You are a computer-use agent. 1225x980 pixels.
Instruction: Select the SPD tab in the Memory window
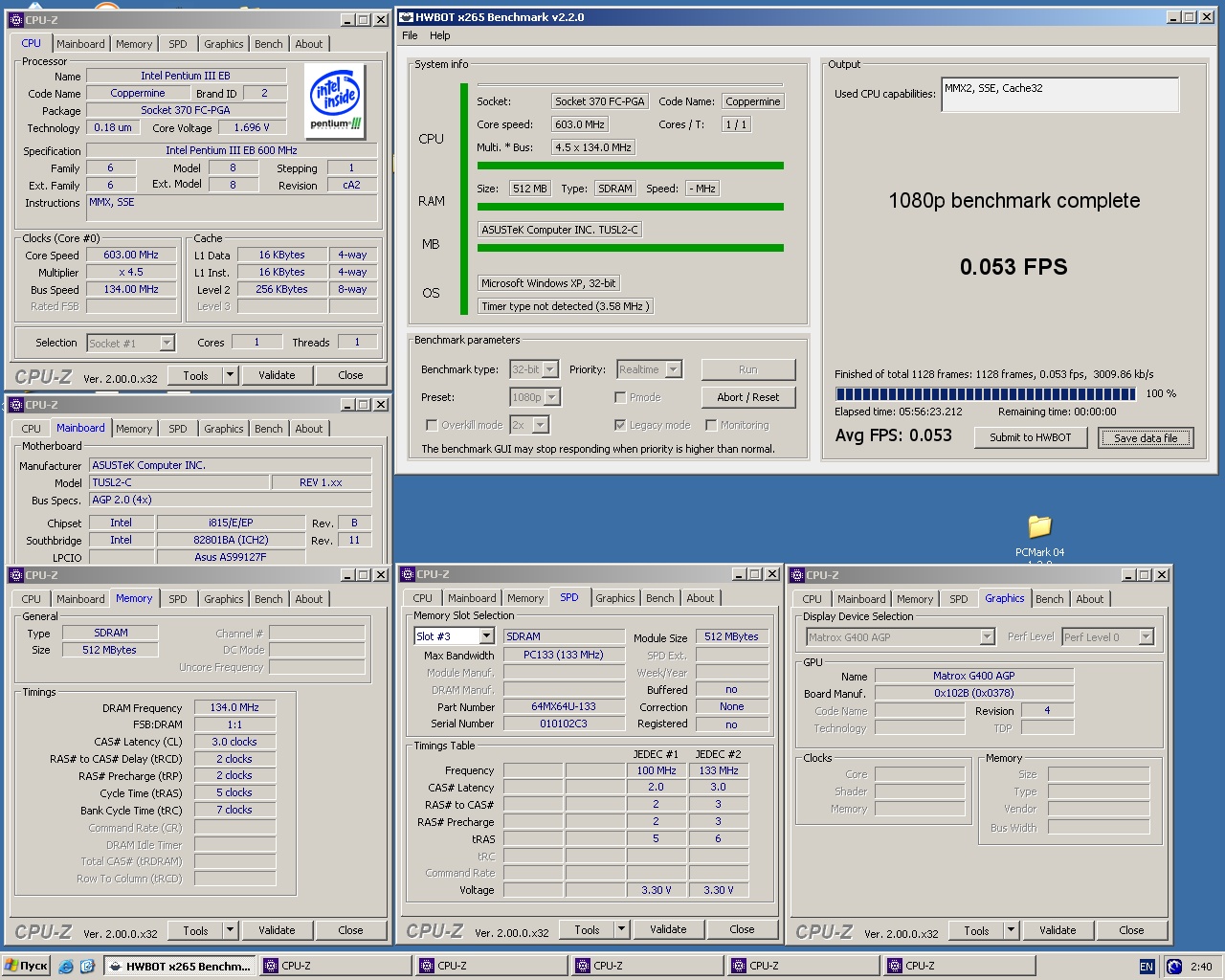[178, 599]
